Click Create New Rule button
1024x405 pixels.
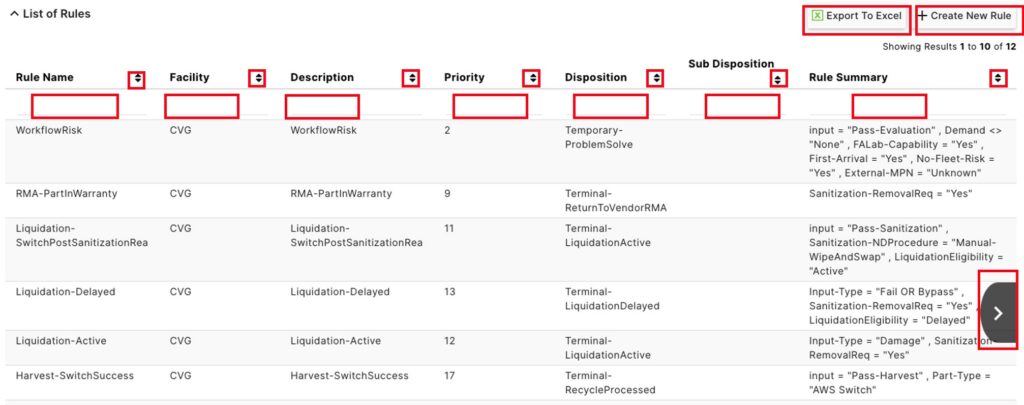[x=967, y=19]
